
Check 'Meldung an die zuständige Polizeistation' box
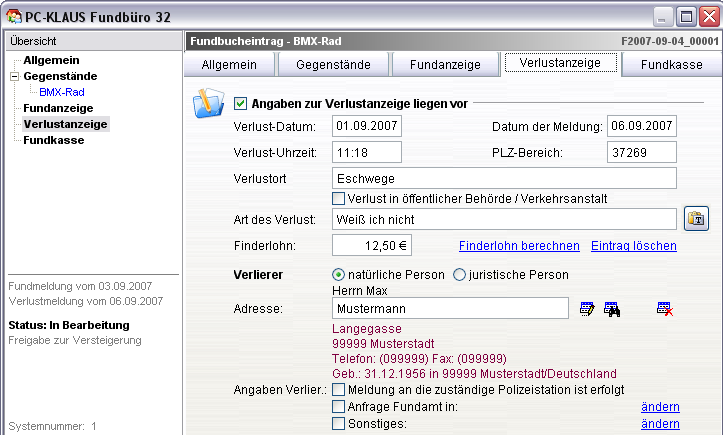[339, 389]
